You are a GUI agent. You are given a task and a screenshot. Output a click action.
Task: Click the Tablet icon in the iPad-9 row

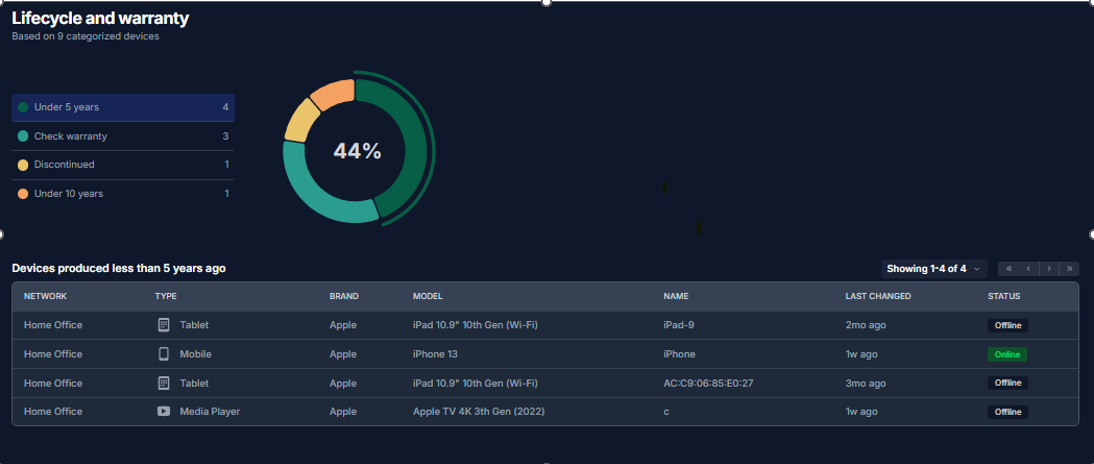point(164,325)
